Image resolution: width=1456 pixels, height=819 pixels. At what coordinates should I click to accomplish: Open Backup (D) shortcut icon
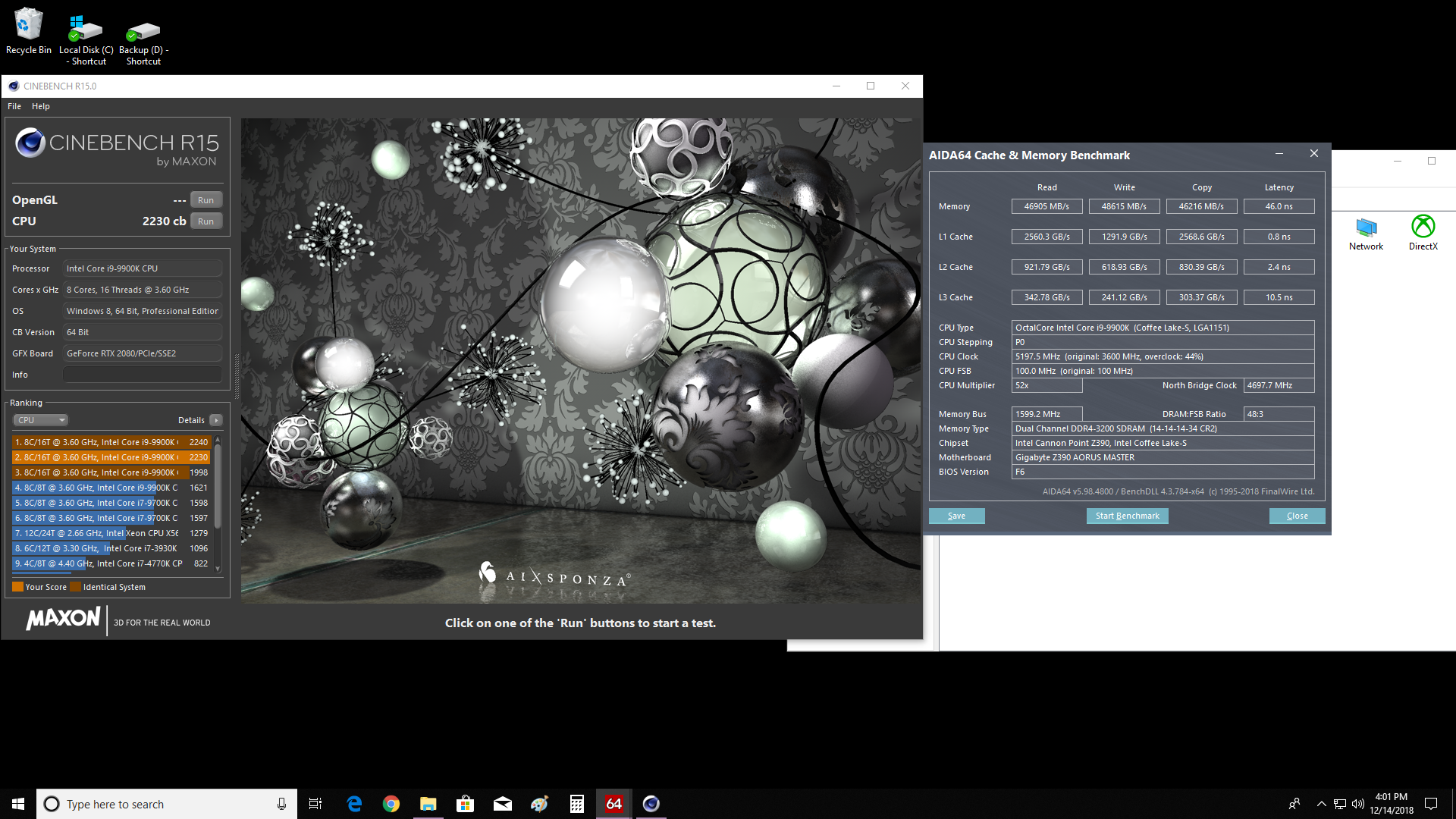143,41
